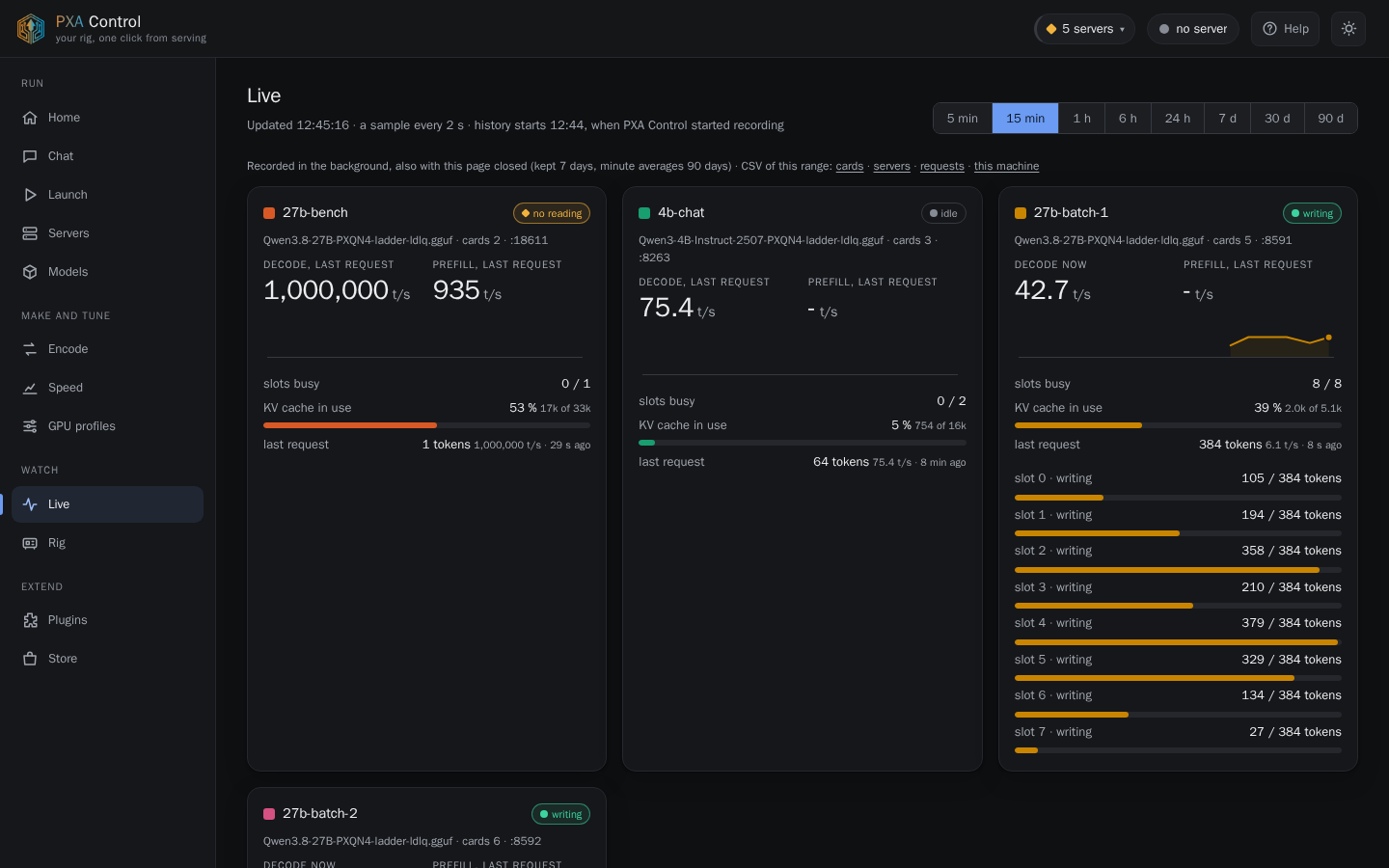Open the Help button
1389x868 pixels.
point(1285,29)
